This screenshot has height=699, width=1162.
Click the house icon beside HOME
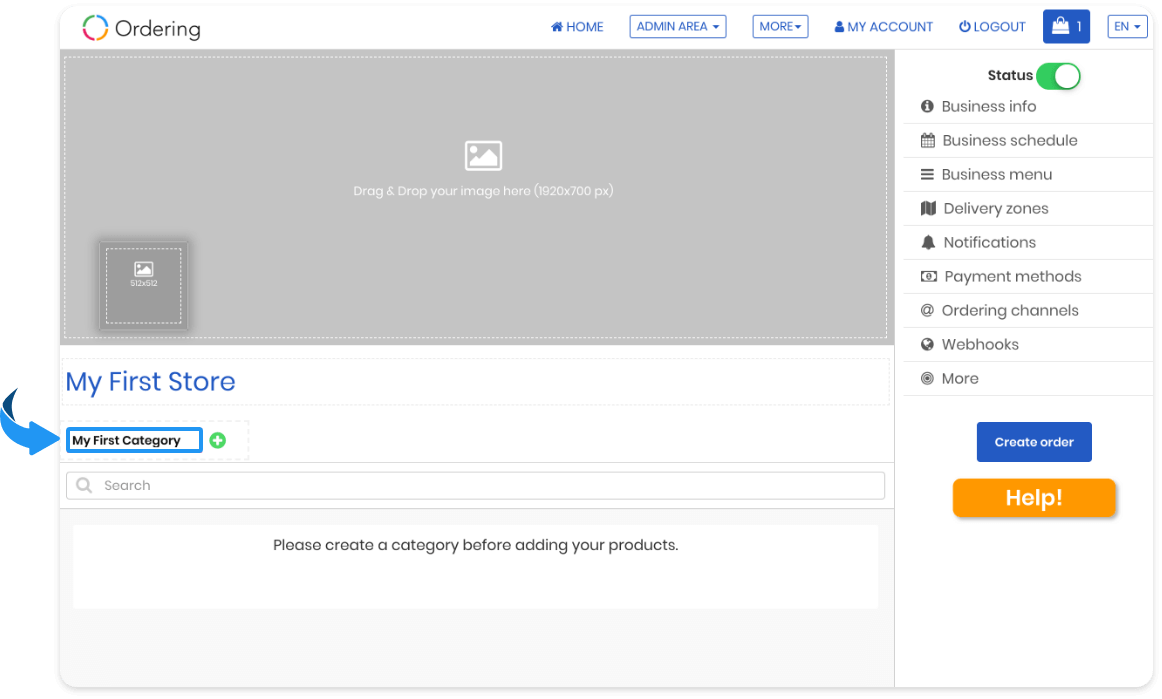[x=557, y=27]
